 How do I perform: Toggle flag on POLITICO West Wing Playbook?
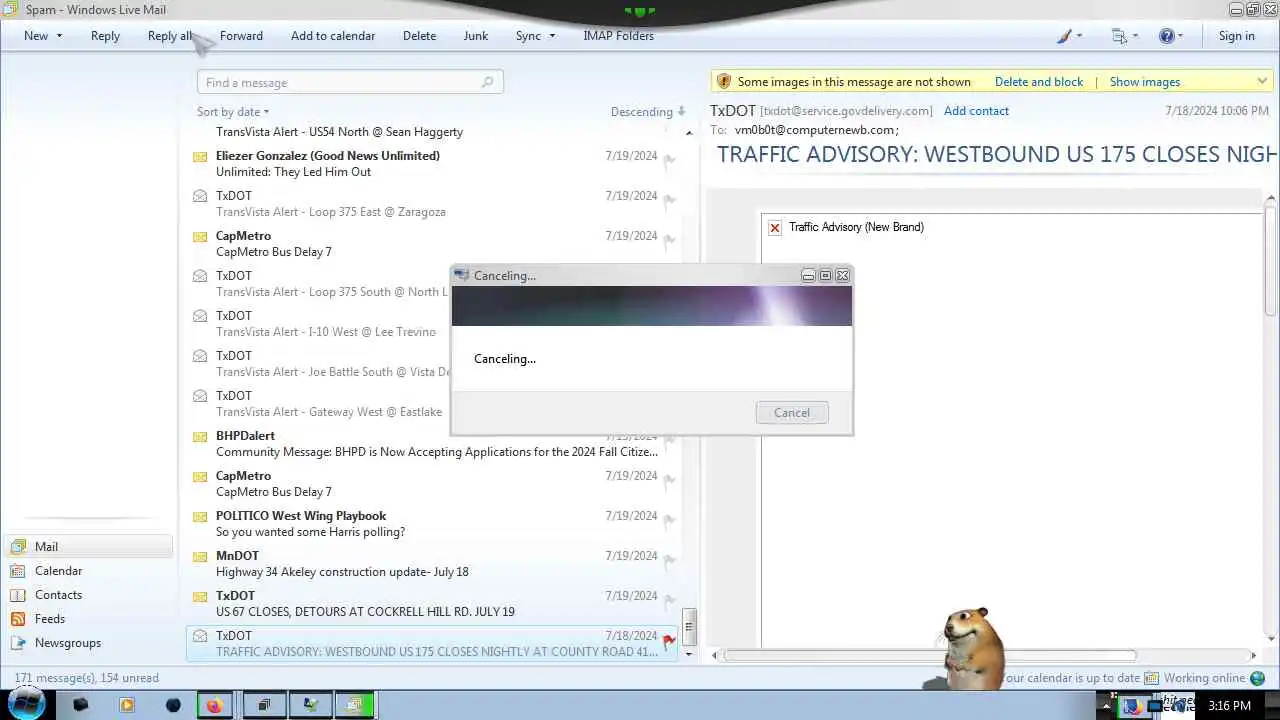(669, 520)
